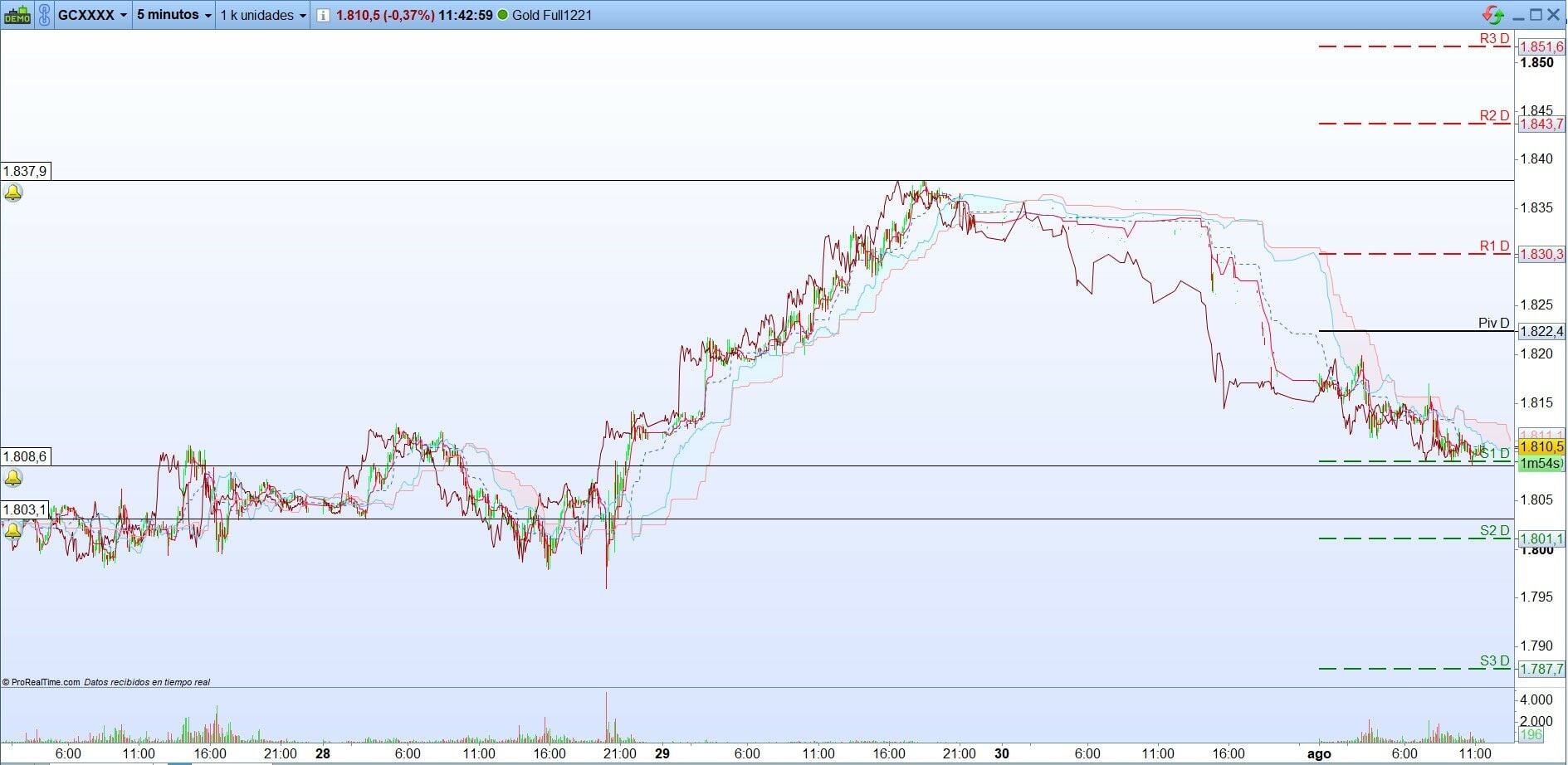Open the GCXXXX symbol dropdown
Screen dimensions: 1568x765
tap(93, 15)
